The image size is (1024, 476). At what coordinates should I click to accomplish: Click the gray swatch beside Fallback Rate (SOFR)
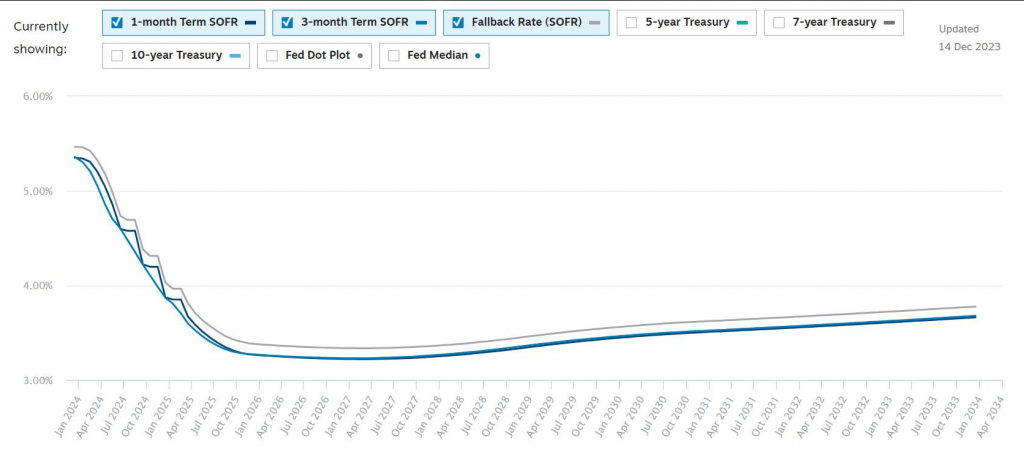coord(594,23)
